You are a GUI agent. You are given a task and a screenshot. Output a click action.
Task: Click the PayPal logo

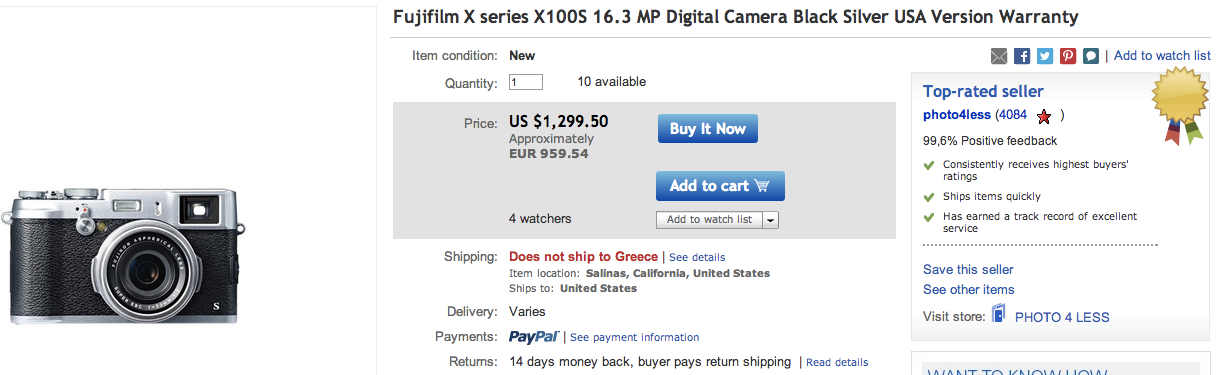coord(533,337)
